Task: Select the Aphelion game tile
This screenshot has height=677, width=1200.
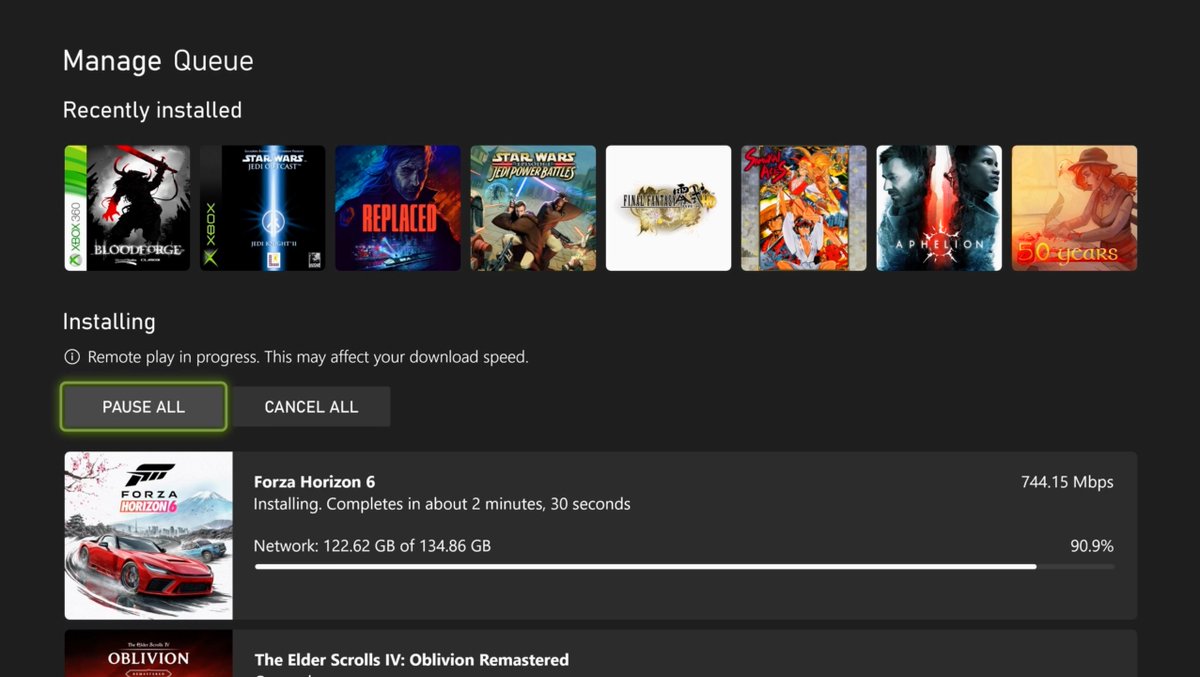Action: tap(939, 208)
